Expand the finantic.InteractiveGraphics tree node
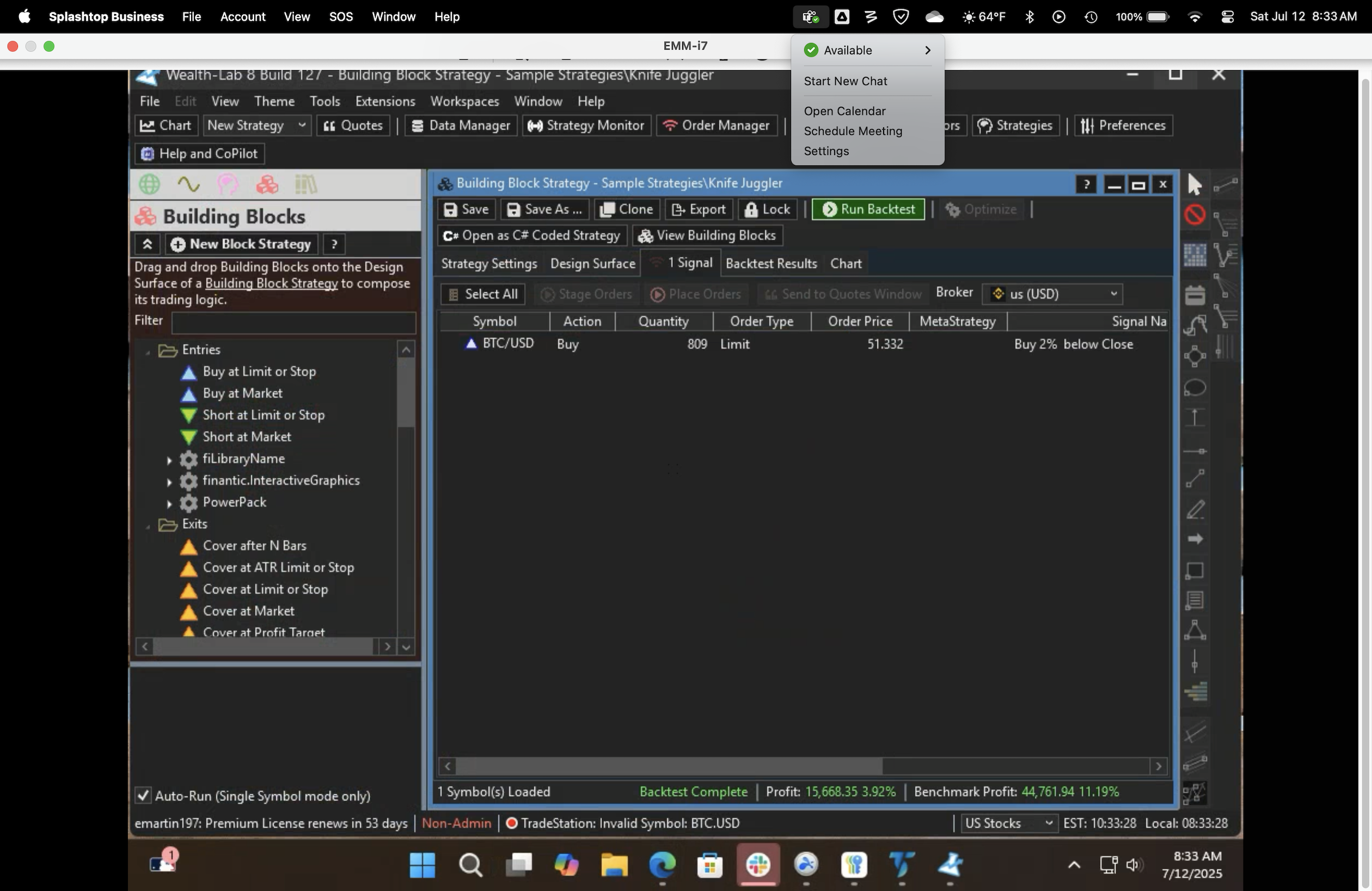The image size is (1372, 891). pos(169,481)
